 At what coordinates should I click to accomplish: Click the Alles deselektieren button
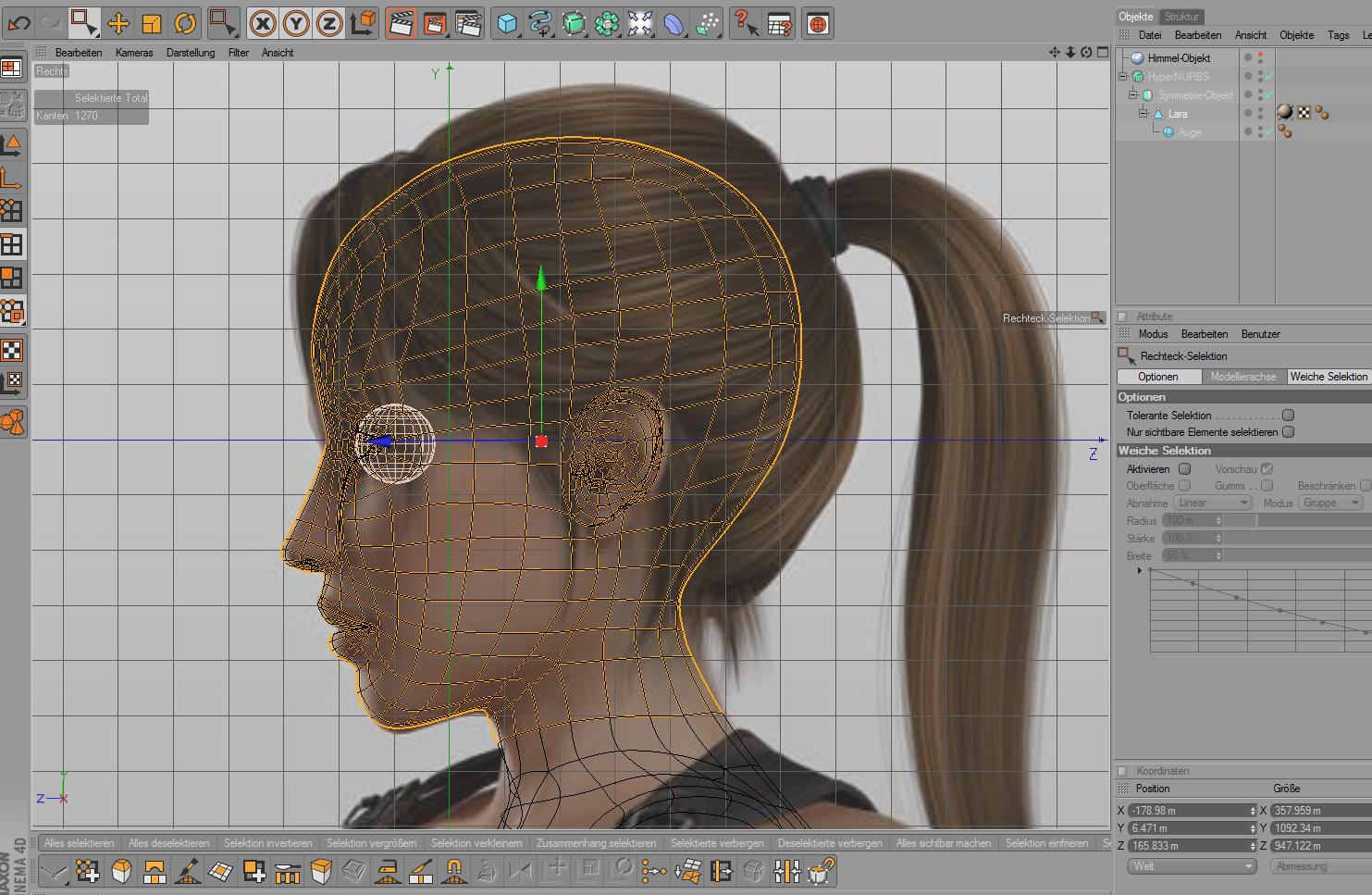[x=169, y=843]
